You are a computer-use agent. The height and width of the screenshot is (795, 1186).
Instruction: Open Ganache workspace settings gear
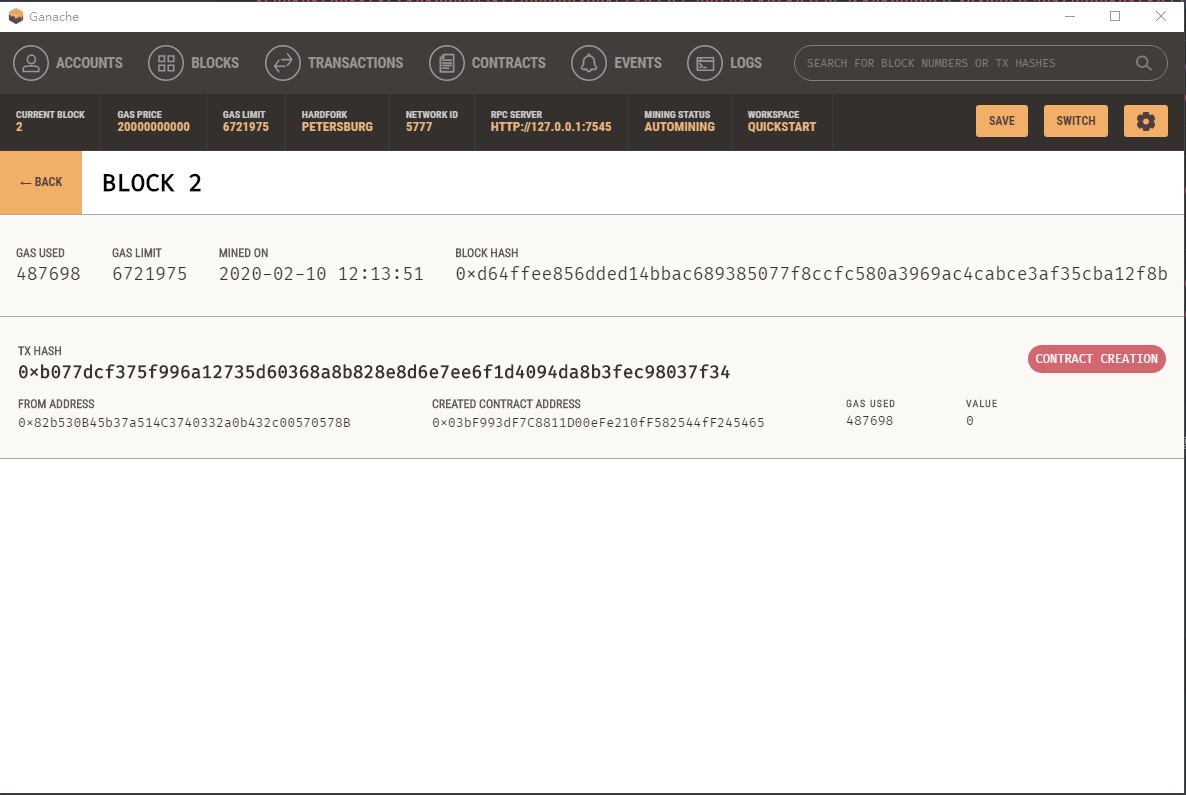(1146, 120)
